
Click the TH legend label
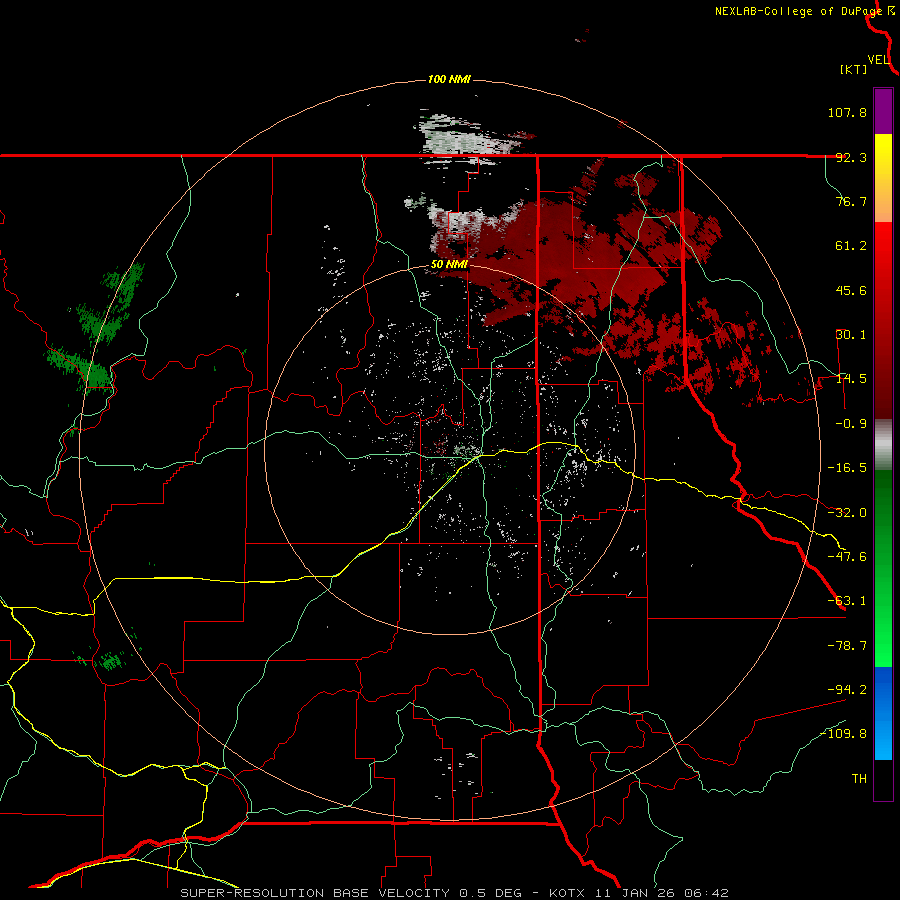pyautogui.click(x=859, y=778)
